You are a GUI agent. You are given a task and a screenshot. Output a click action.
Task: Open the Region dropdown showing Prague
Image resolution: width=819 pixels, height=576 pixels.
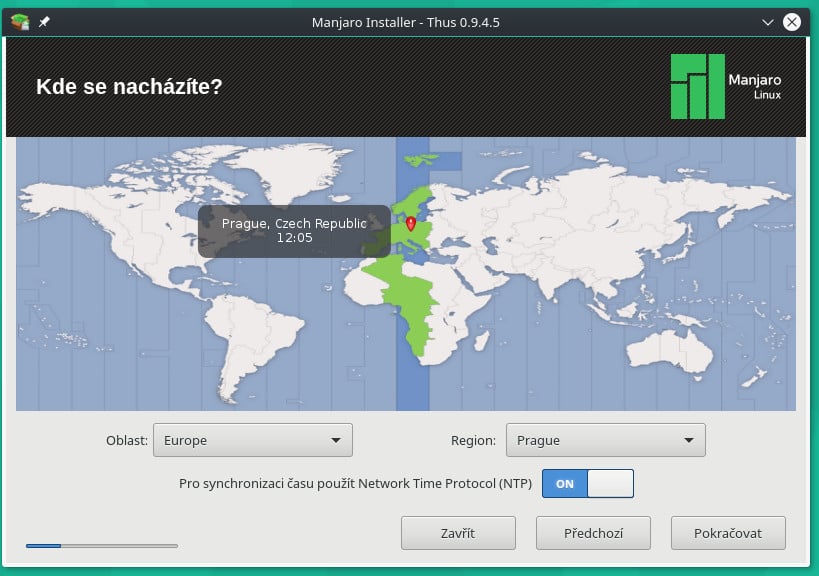[x=605, y=439]
